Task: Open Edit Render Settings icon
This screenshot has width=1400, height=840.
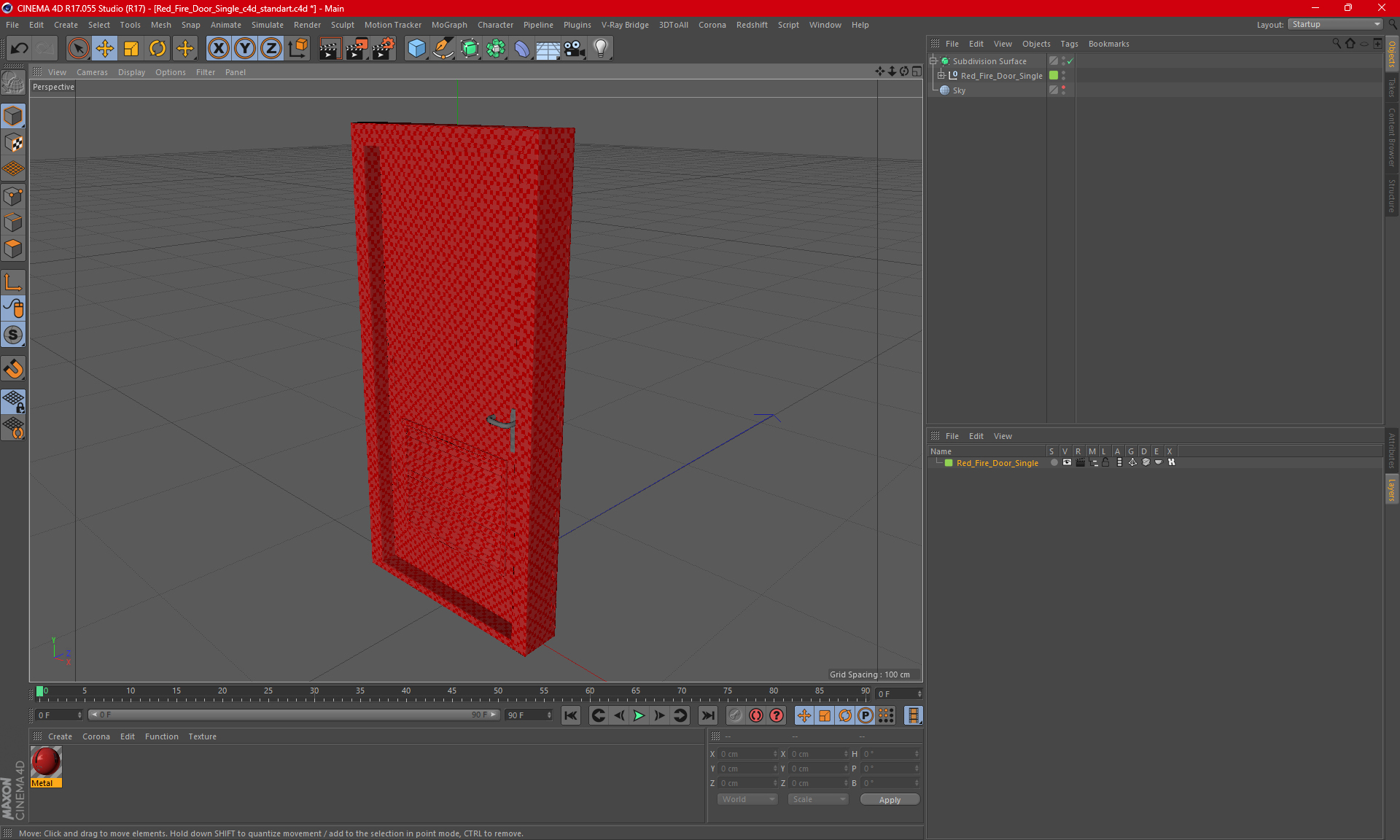Action: click(x=384, y=49)
